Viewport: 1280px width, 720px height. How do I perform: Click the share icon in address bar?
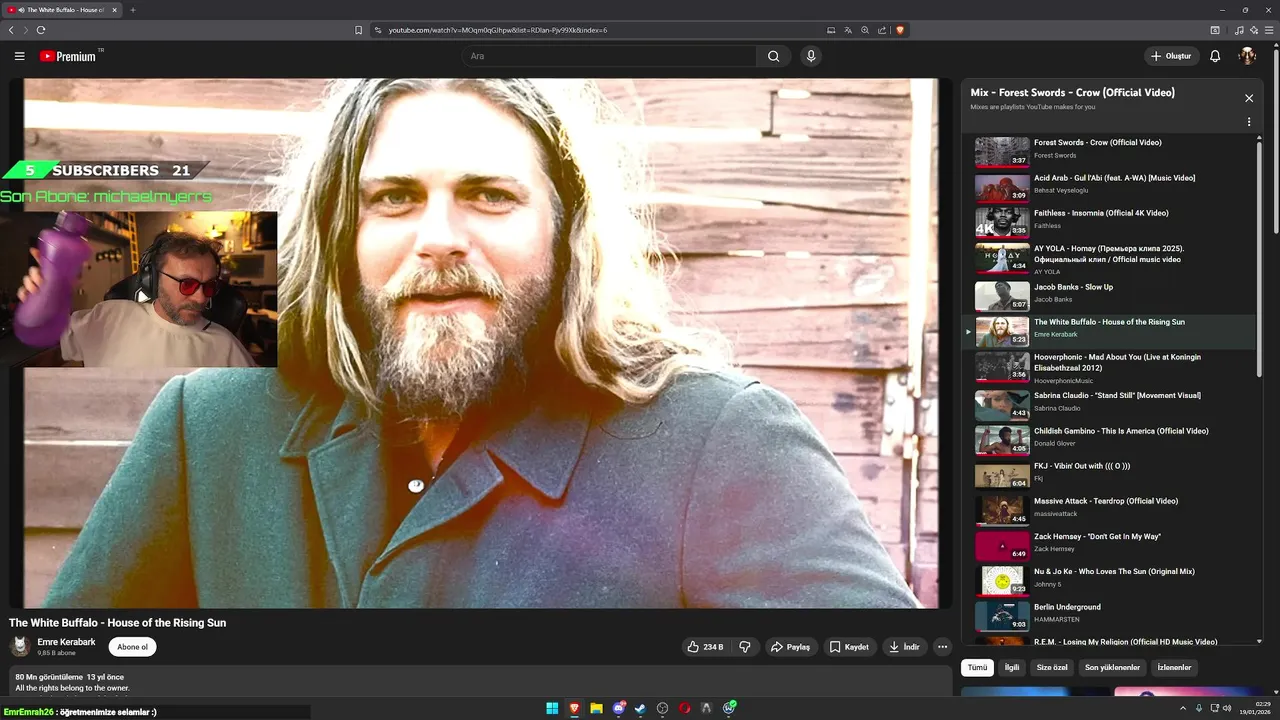click(x=882, y=30)
